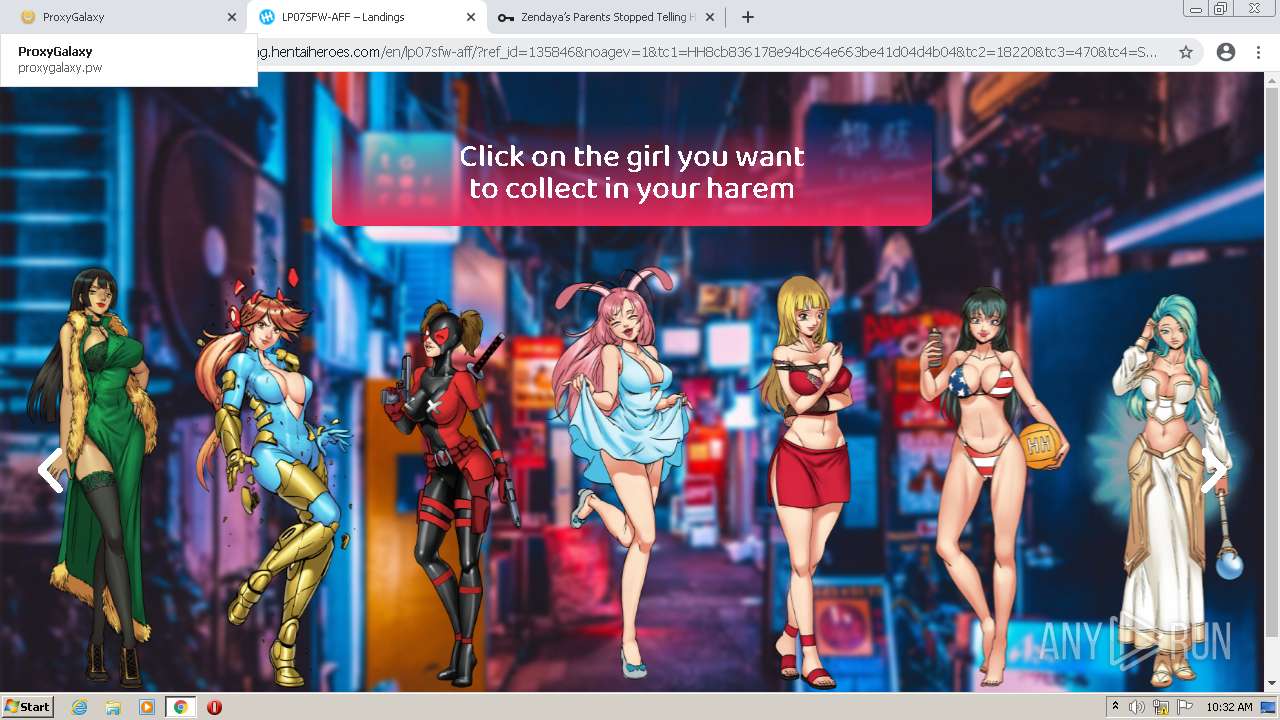Image resolution: width=1280 pixels, height=720 pixels.
Task: Switch to the LP07SFW-AFF Landings tab
Action: (365, 17)
